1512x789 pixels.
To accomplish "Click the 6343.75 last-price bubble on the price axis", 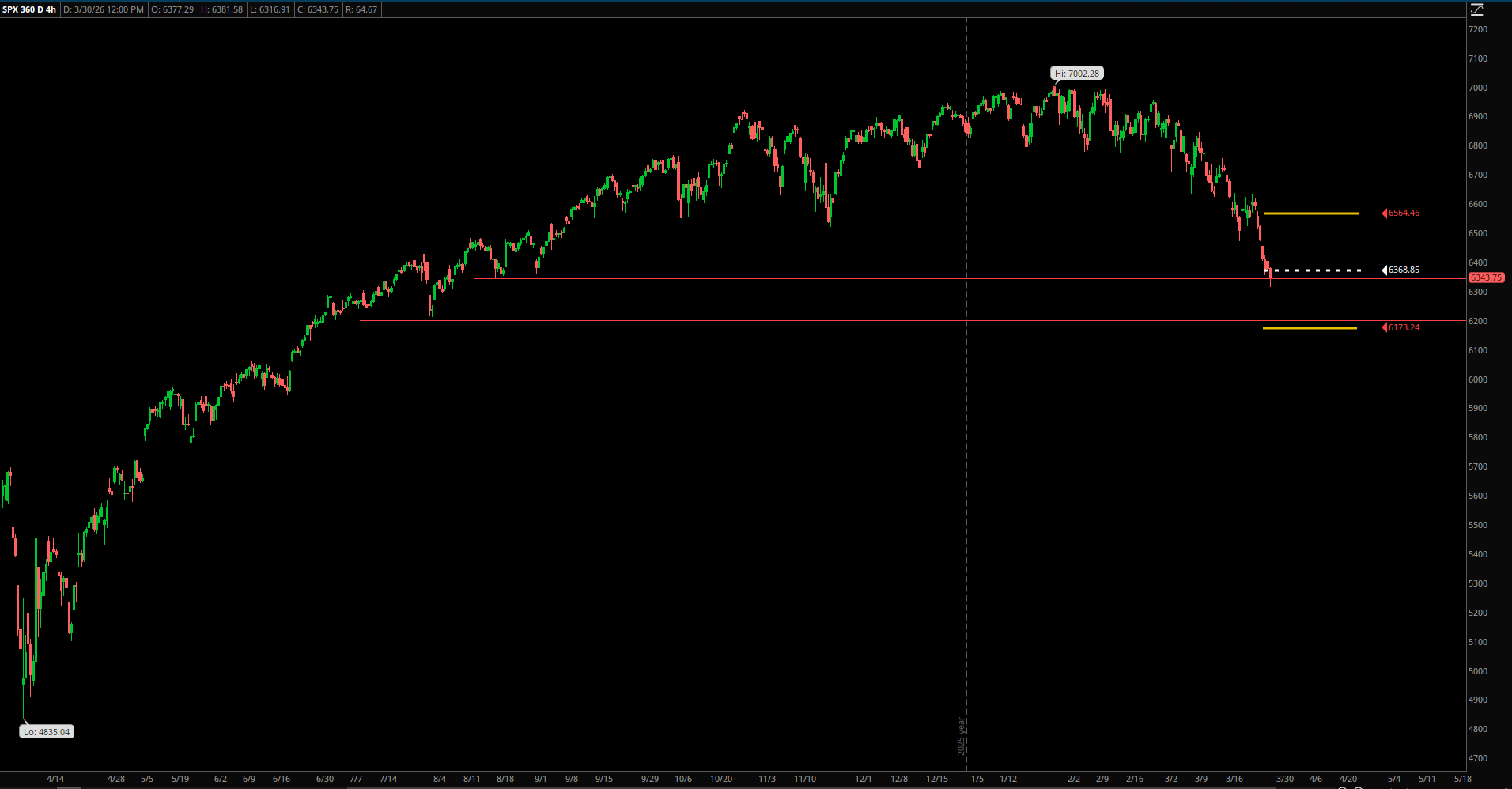I will pyautogui.click(x=1485, y=277).
